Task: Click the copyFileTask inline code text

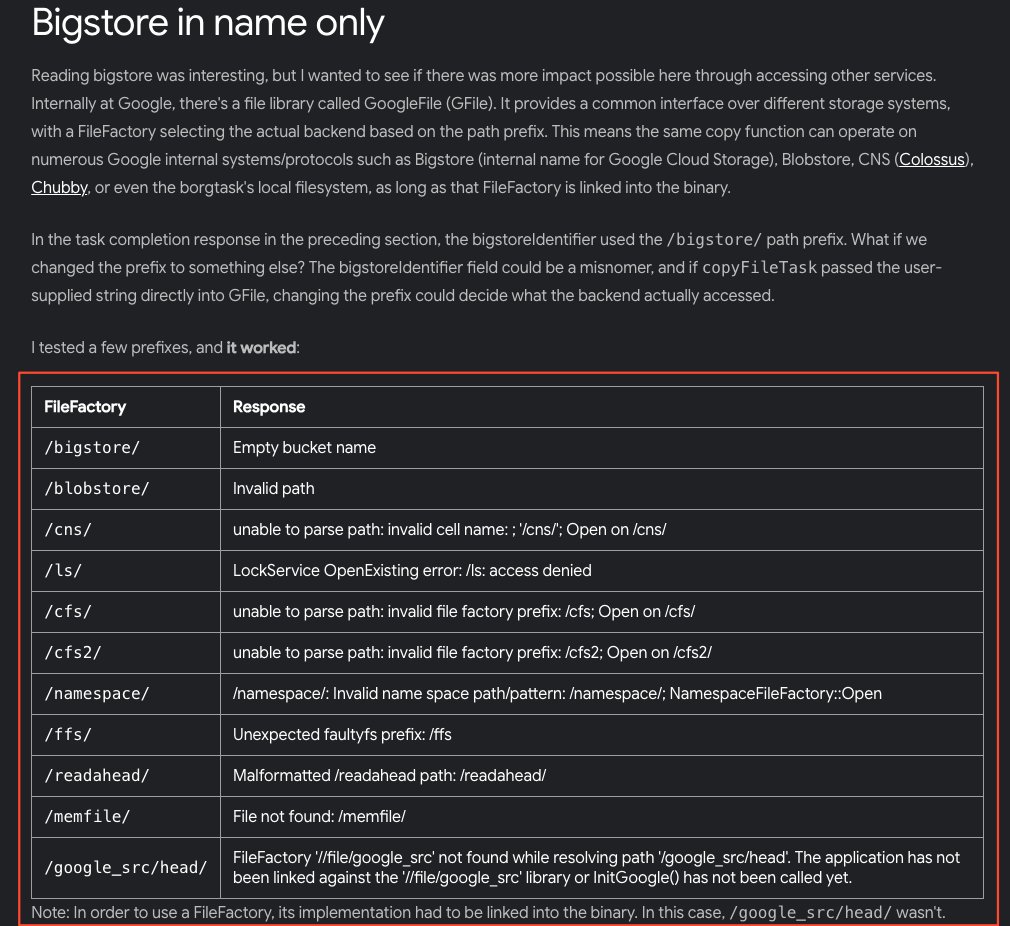Action: (x=759, y=268)
